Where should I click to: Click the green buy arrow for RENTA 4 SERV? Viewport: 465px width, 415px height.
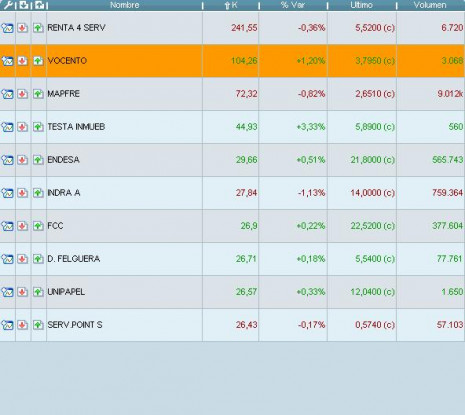pos(38,28)
